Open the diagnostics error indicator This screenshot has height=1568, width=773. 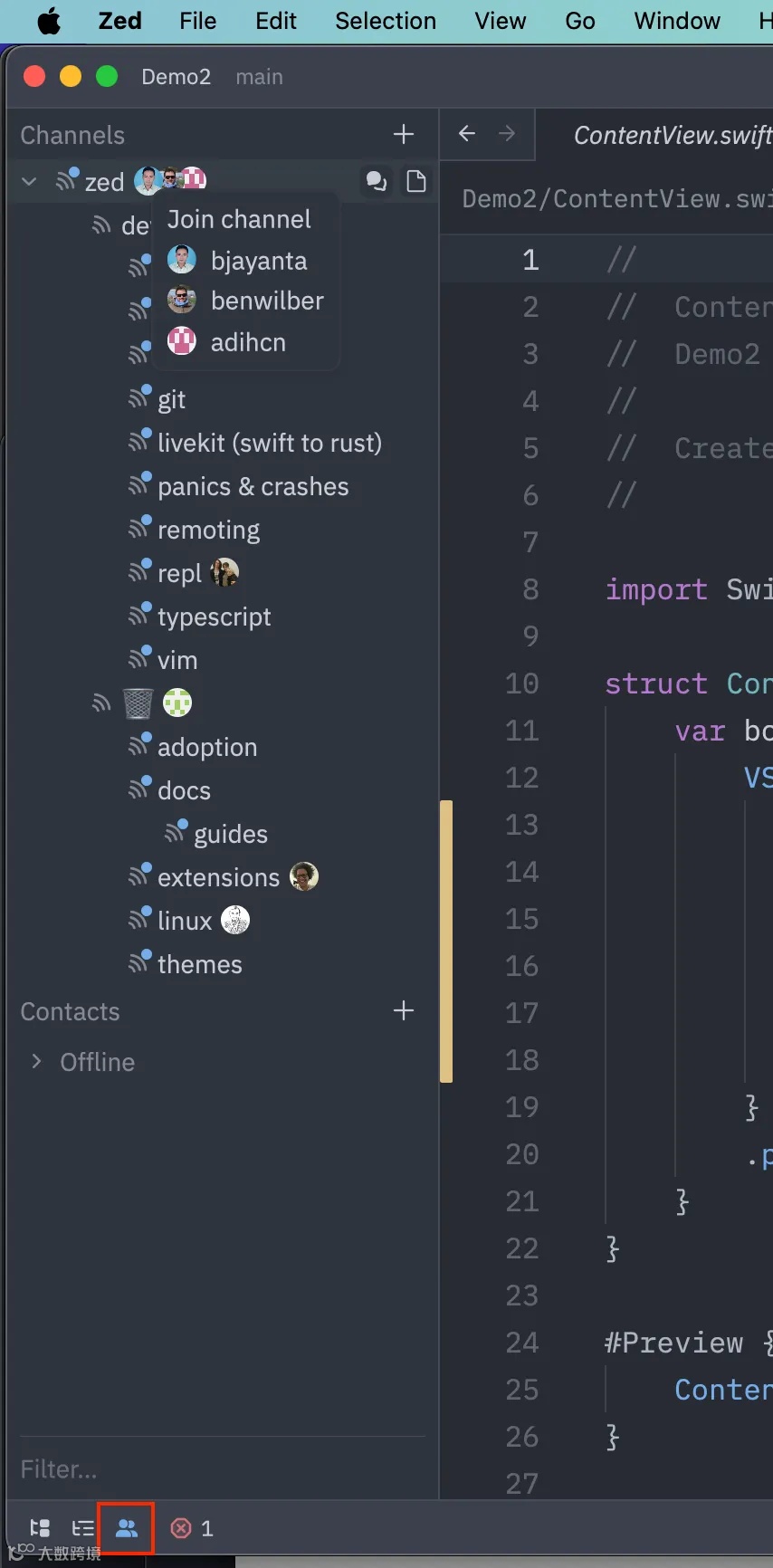[192, 1528]
